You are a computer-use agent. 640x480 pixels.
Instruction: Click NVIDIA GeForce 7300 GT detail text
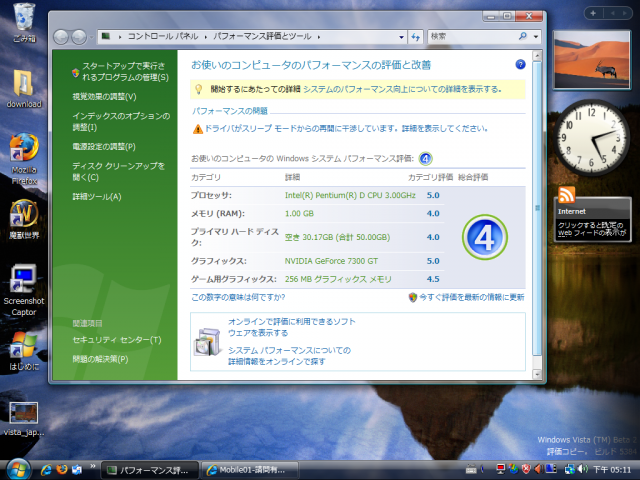tap(331, 261)
